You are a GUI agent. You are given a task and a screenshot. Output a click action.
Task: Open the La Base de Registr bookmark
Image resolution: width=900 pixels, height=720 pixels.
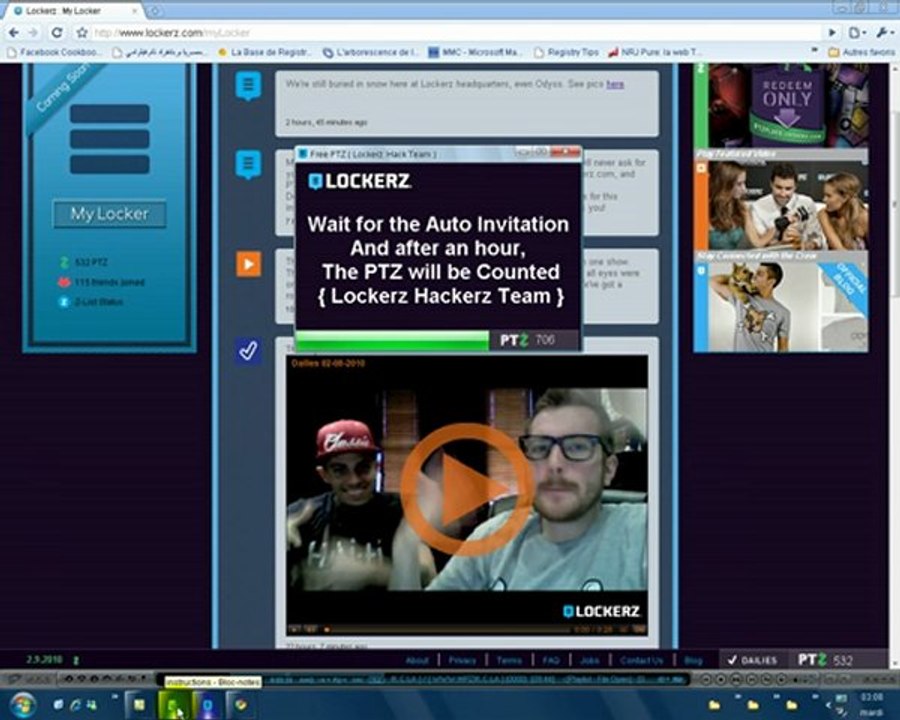[x=265, y=52]
